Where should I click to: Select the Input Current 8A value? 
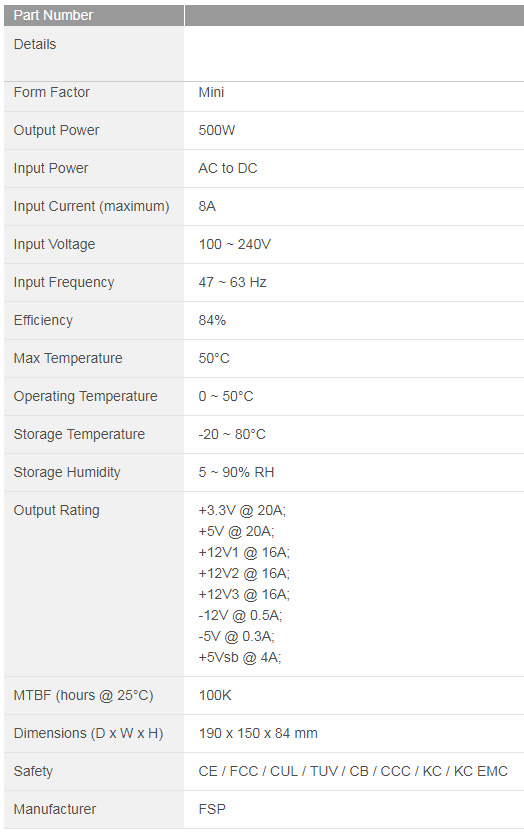coord(207,206)
